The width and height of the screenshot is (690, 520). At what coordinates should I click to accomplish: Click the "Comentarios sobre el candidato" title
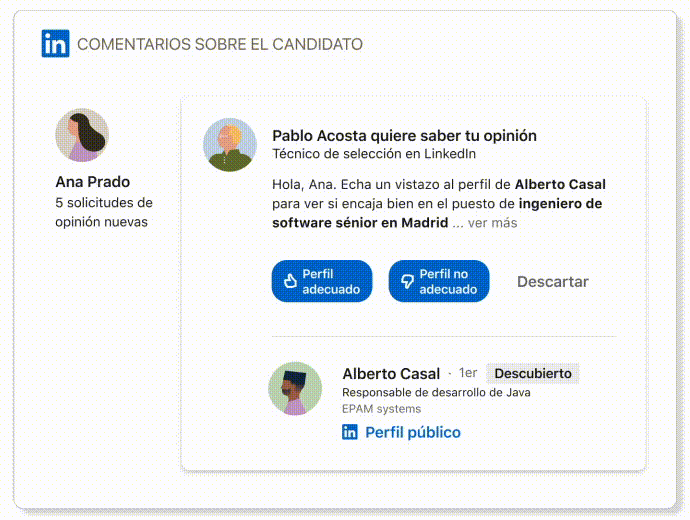tap(220, 44)
